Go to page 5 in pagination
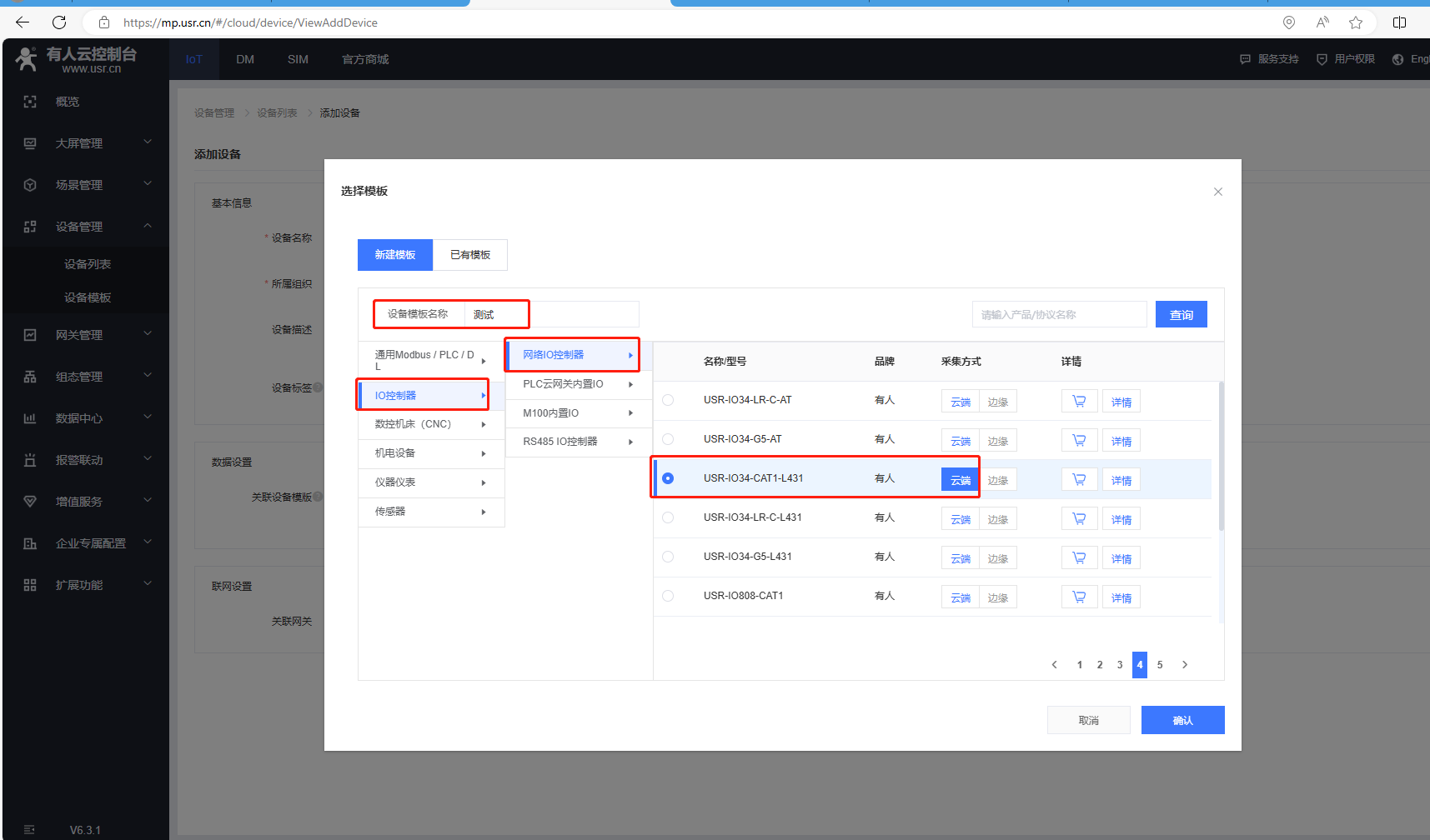The image size is (1430, 840). (1160, 665)
